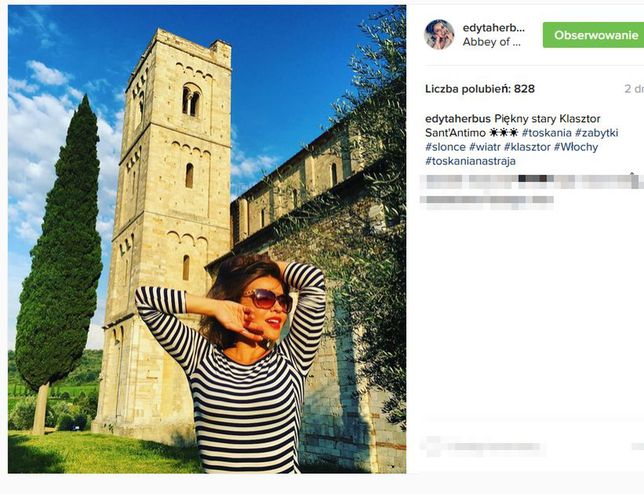This screenshot has height=494, width=644.
Task: Open the more options icon at bottom right
Action: [x=638, y=446]
